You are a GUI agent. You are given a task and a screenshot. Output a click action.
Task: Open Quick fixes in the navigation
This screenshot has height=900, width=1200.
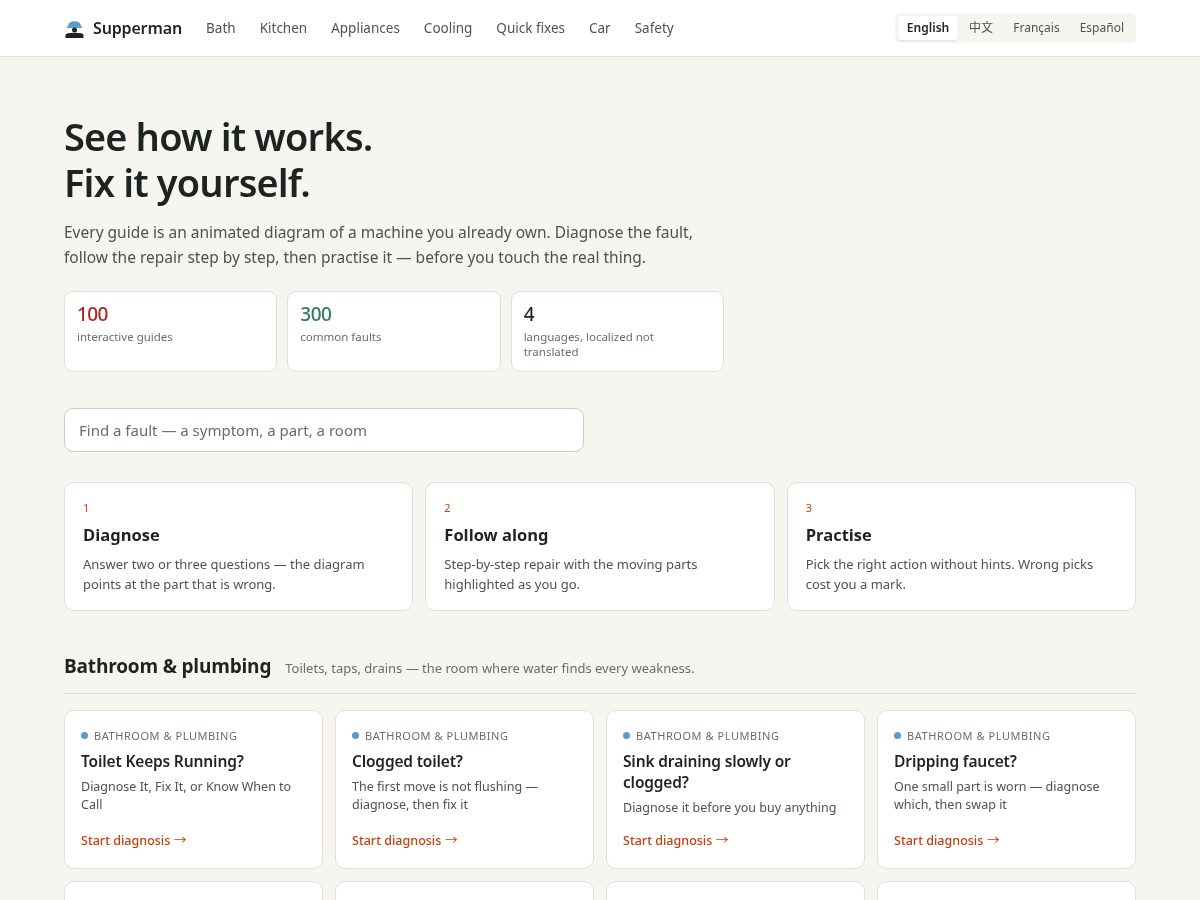coord(530,28)
